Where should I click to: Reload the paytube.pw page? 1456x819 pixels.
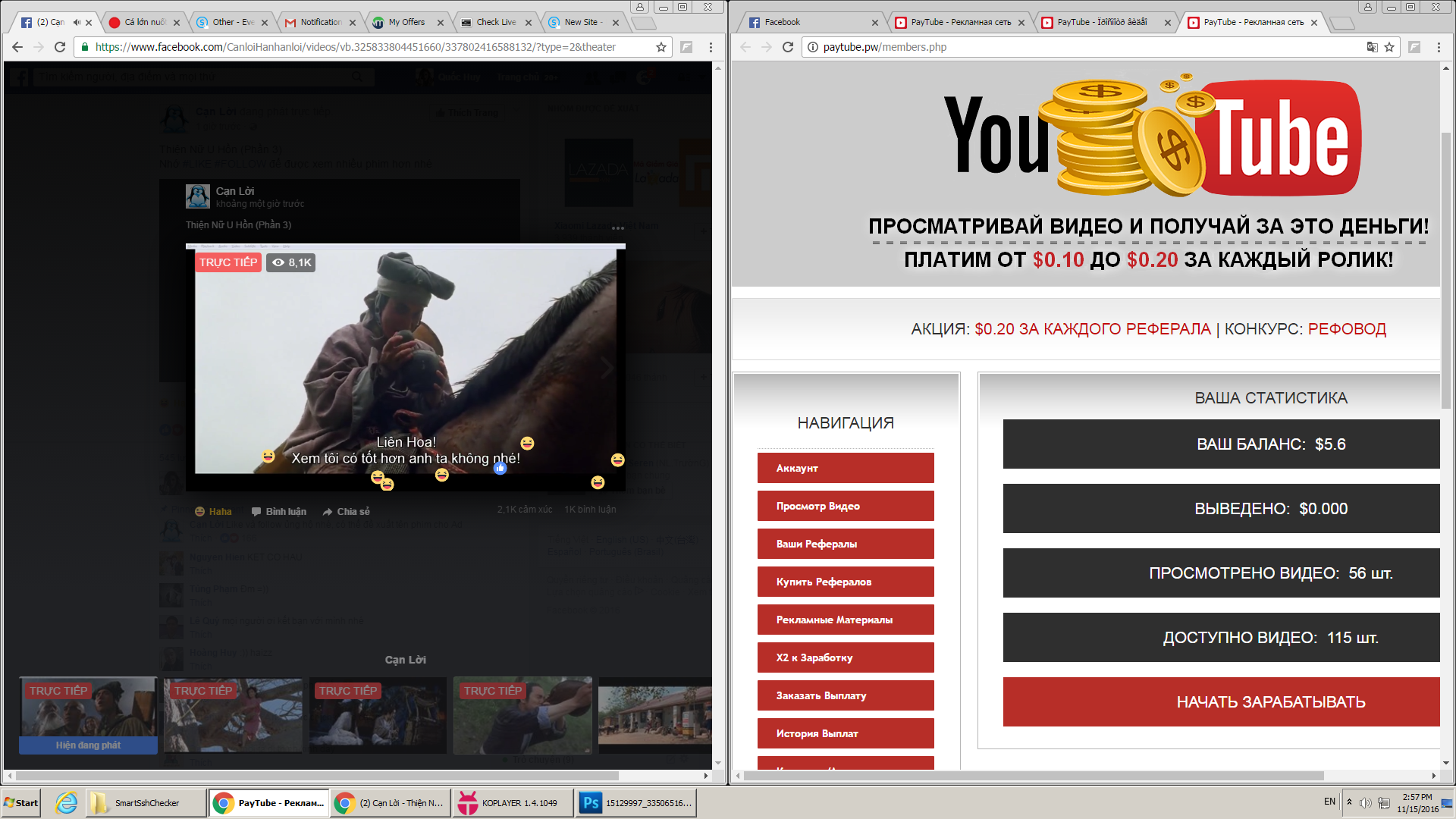point(788,47)
